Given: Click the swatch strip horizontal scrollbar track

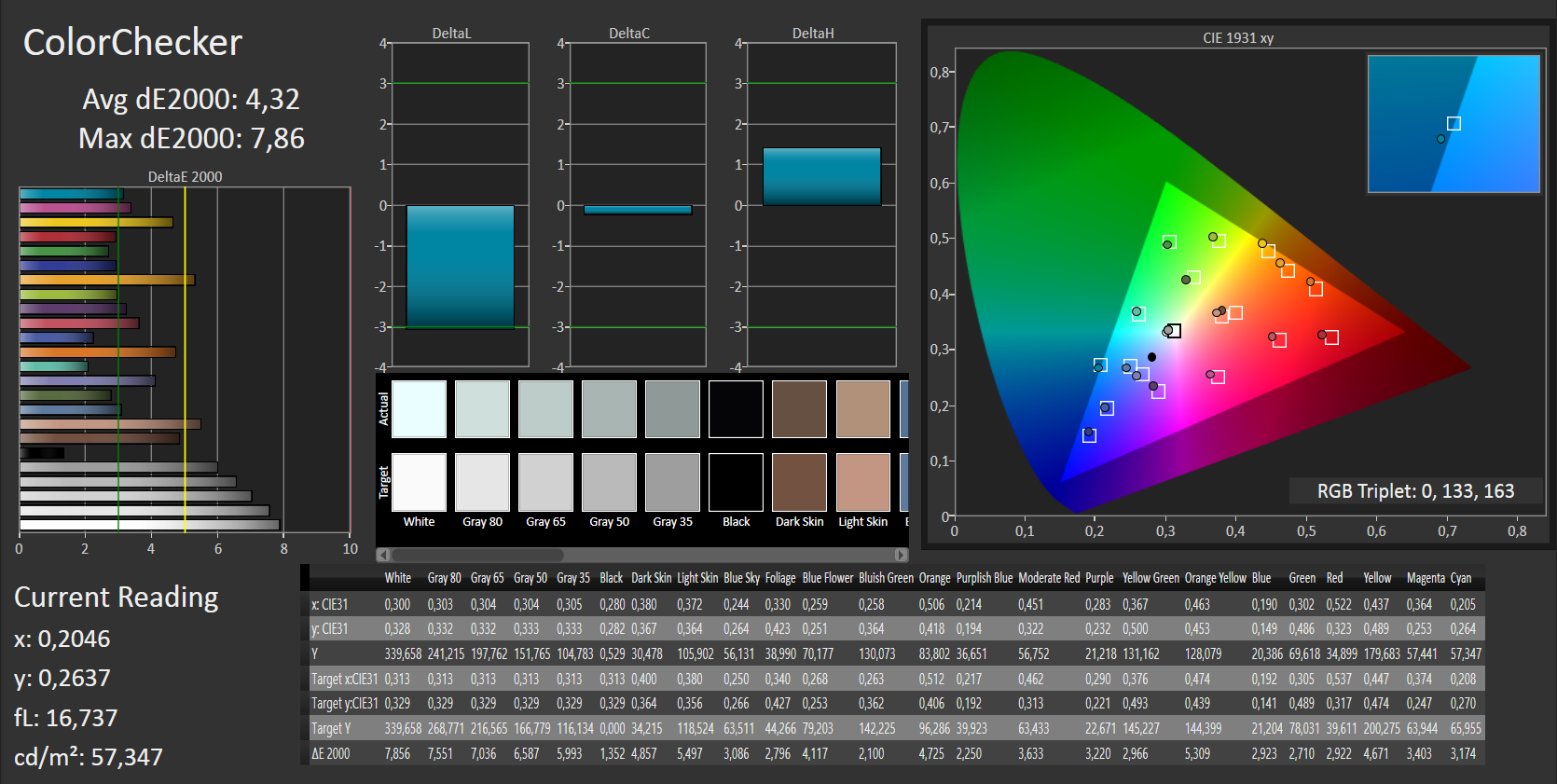Looking at the screenshot, I should coord(642,555).
